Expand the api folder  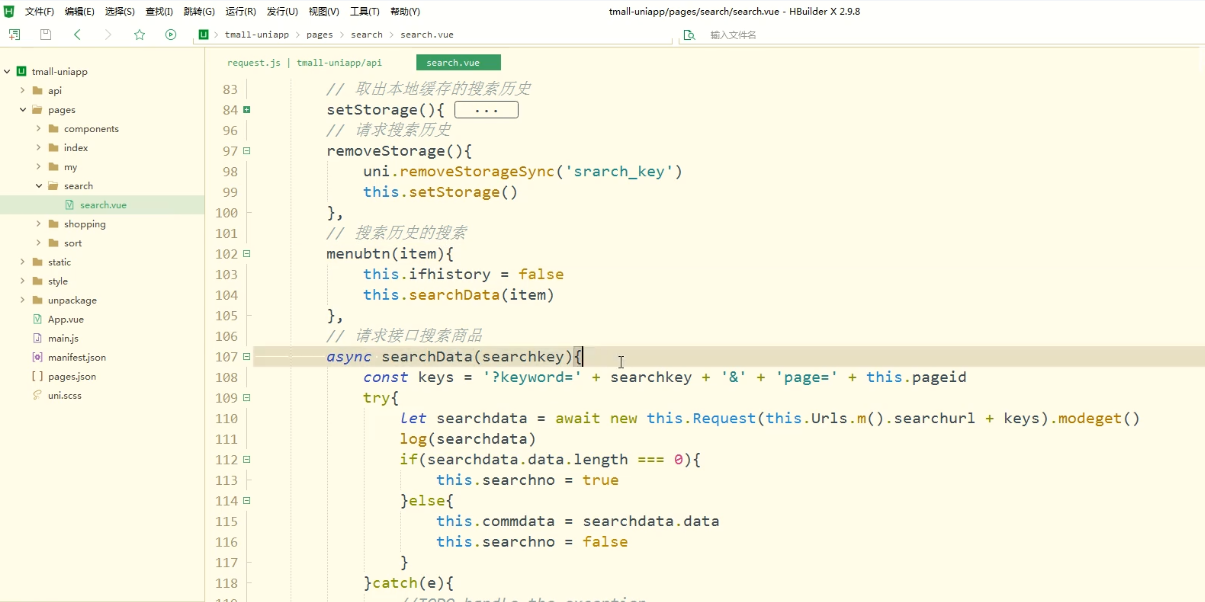click(23, 91)
